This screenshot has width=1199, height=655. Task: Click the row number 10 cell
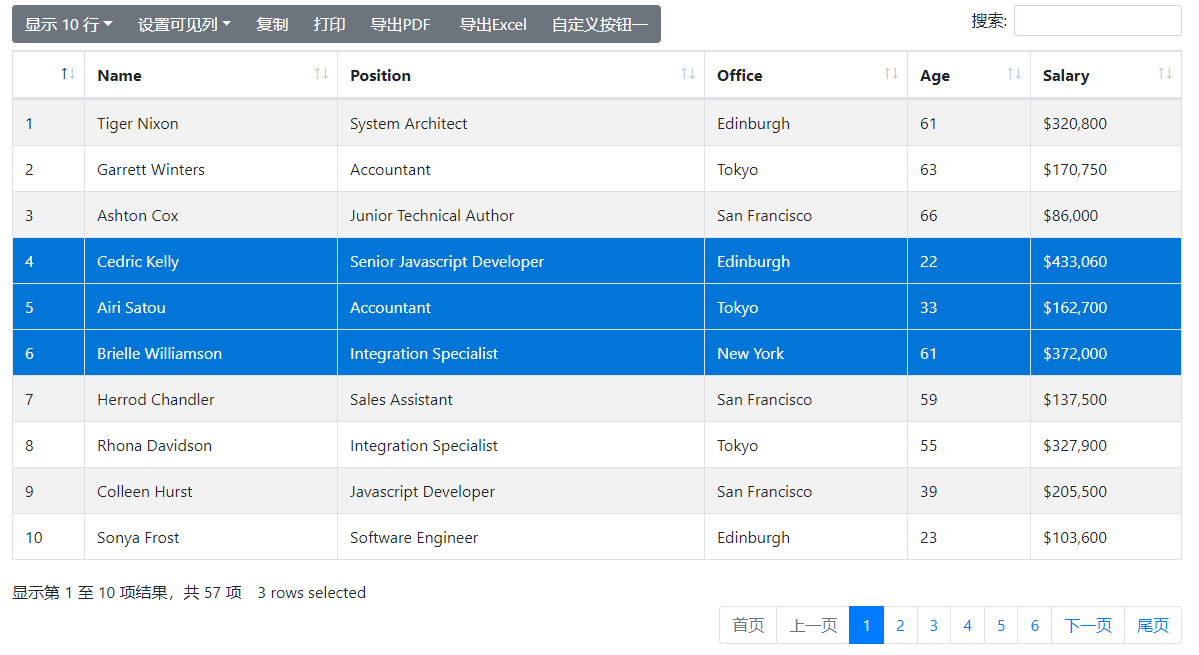pos(48,537)
